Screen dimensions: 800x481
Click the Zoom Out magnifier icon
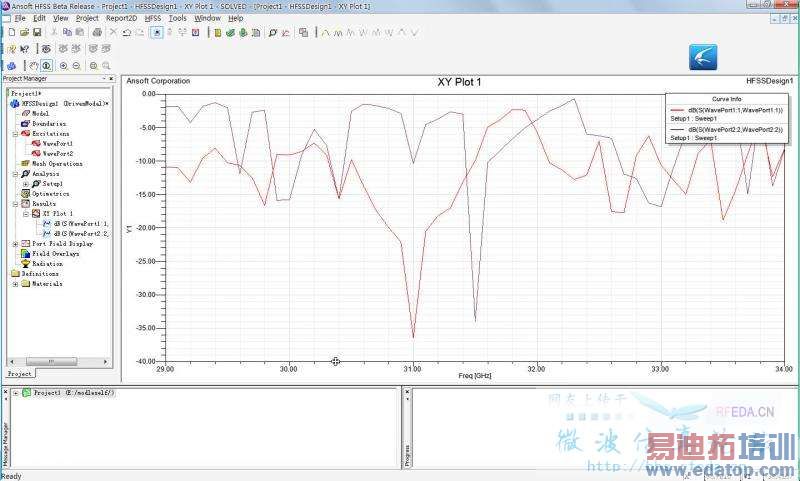(76, 66)
